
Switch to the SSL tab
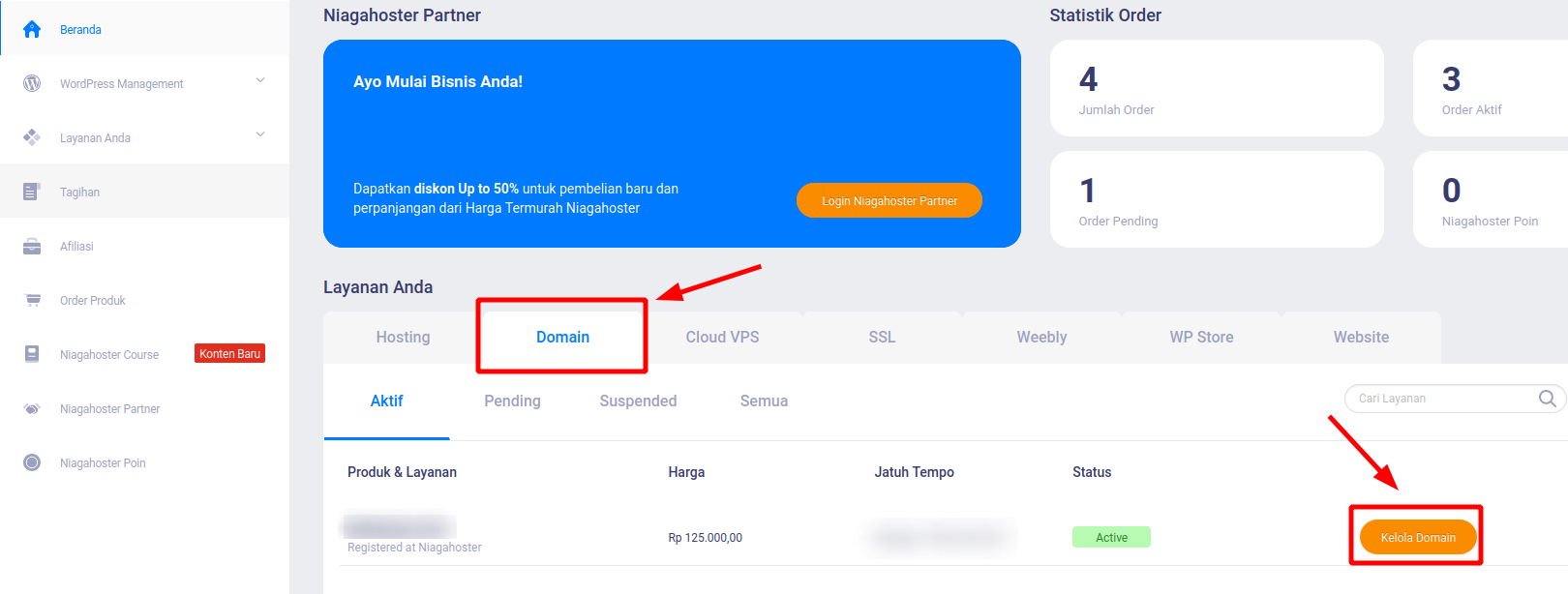(882, 337)
